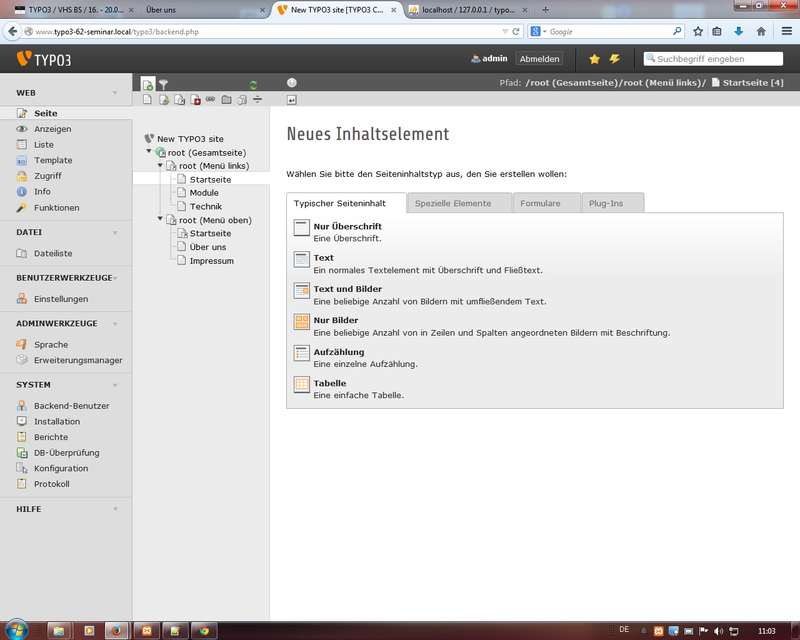Image resolution: width=800 pixels, height=640 pixels.
Task: Collapse the WEB module group
Action: pyautogui.click(x=115, y=93)
